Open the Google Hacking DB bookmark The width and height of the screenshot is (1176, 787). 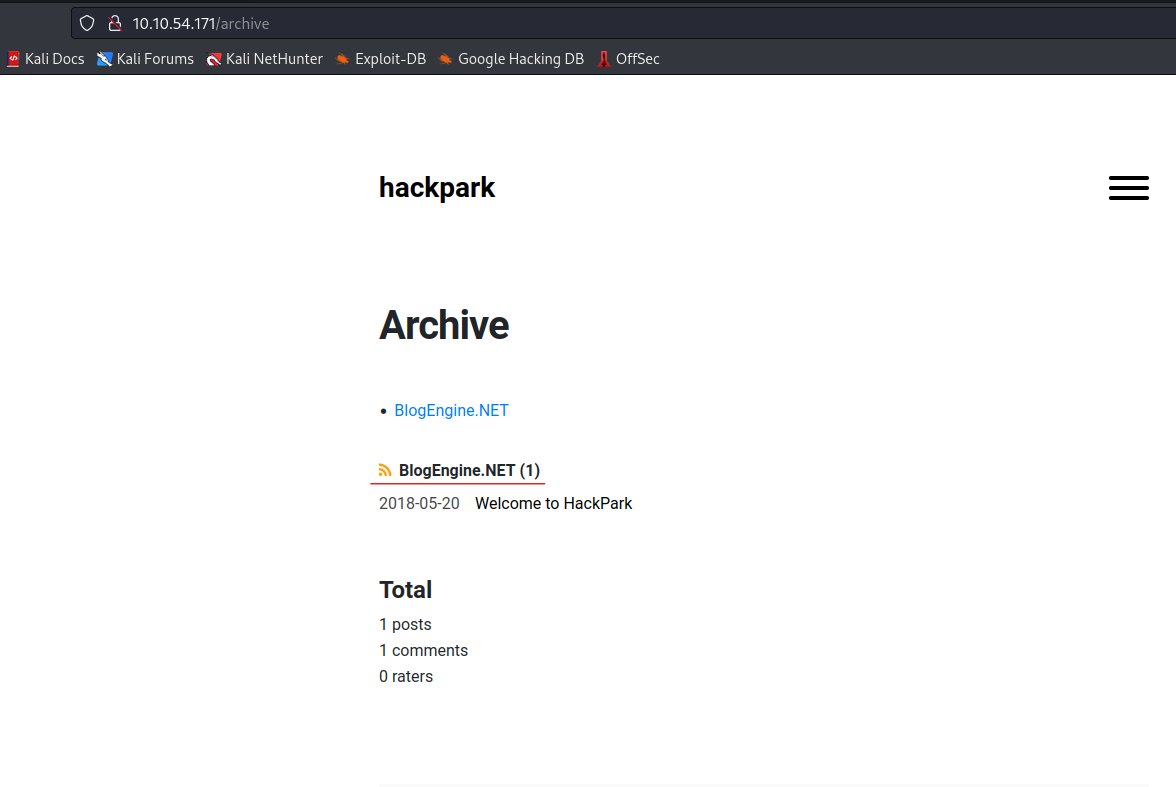coord(512,59)
